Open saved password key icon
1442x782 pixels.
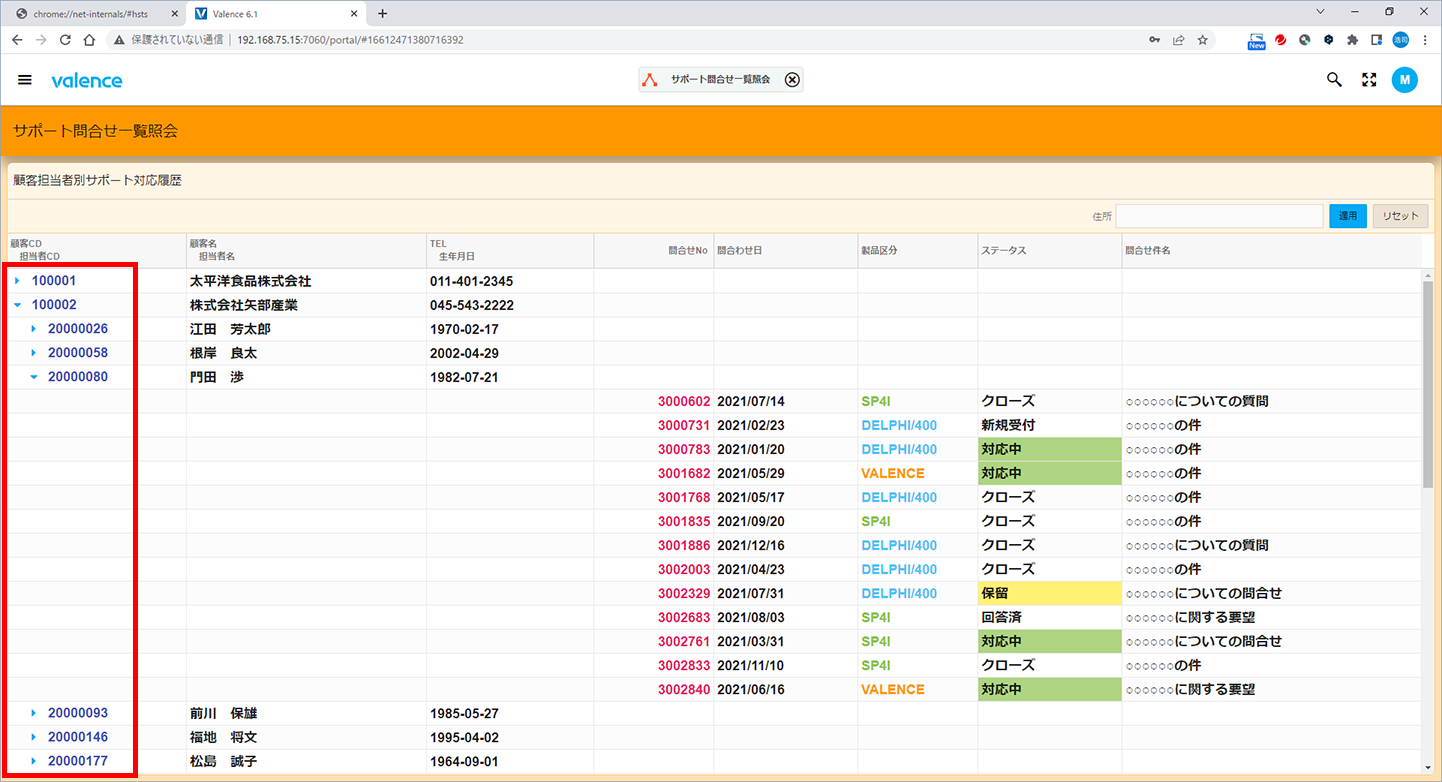(x=1155, y=40)
